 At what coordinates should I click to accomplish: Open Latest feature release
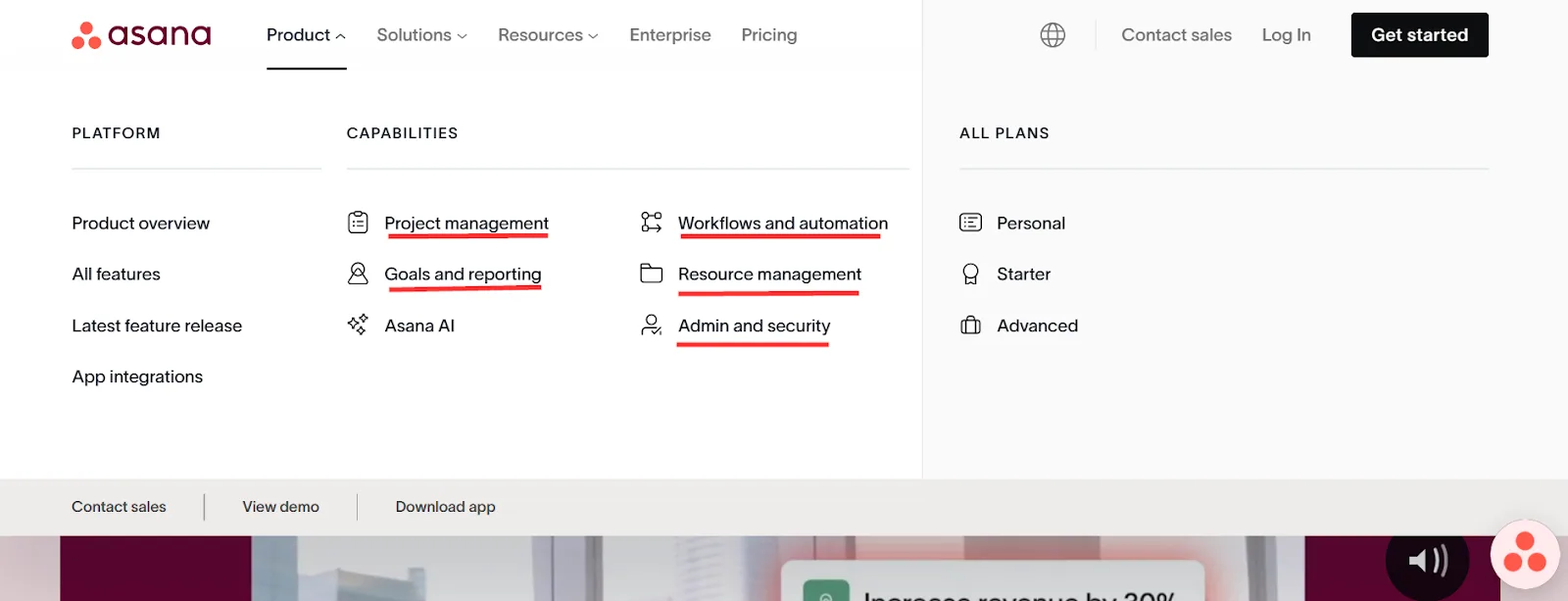pos(157,326)
